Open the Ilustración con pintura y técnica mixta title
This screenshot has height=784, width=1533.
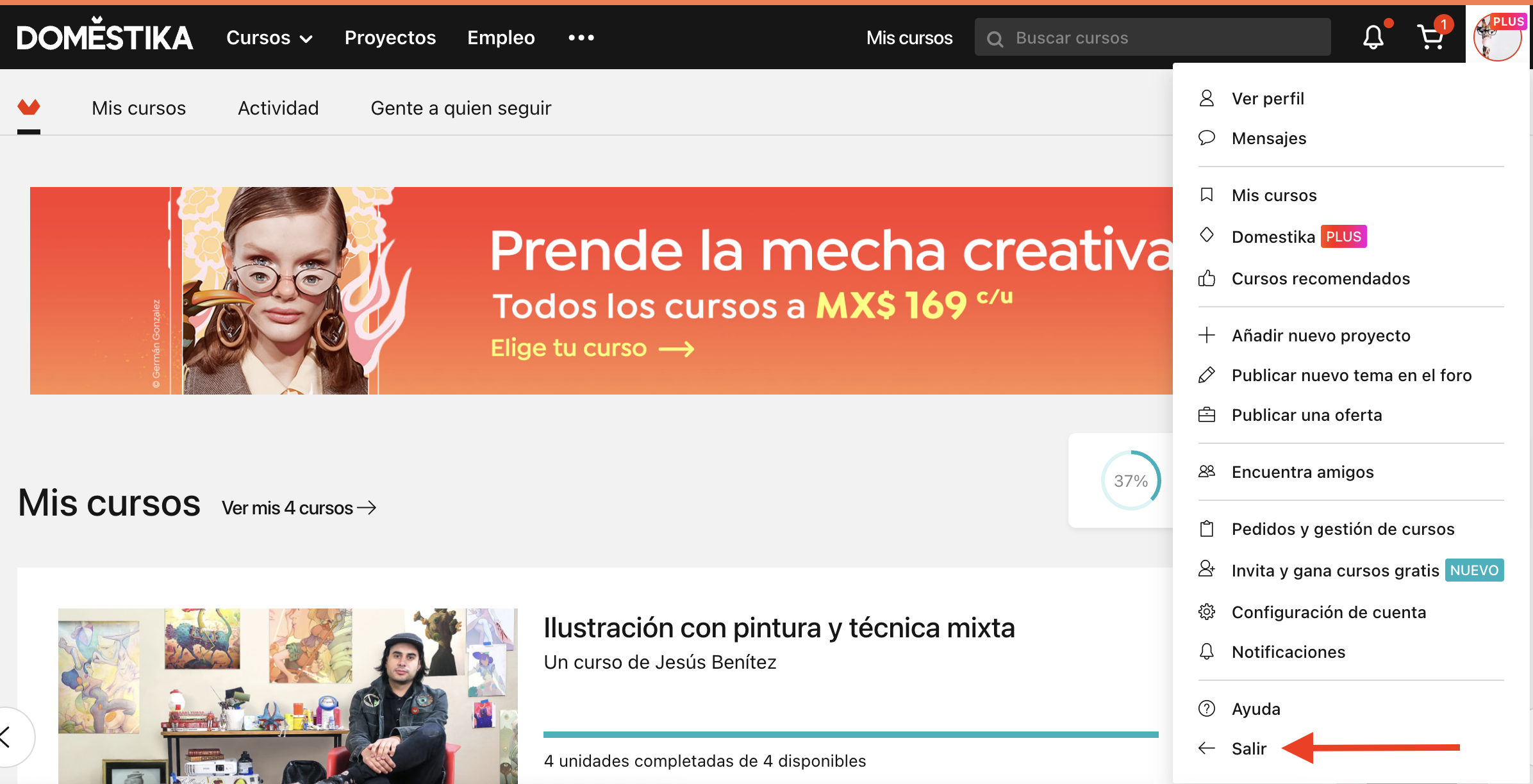tap(779, 628)
